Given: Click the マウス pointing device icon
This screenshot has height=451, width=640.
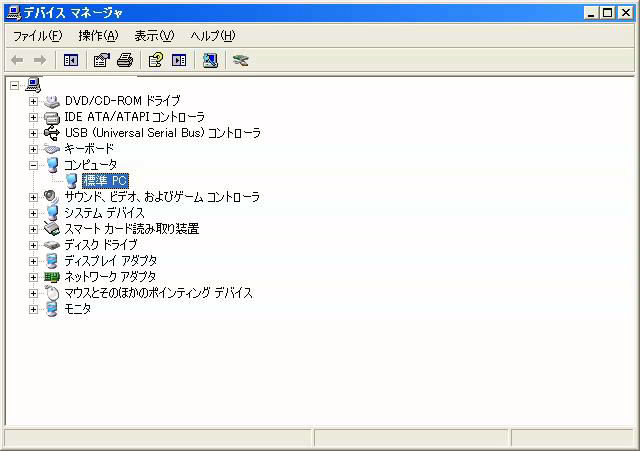Looking at the screenshot, I should pos(52,293).
